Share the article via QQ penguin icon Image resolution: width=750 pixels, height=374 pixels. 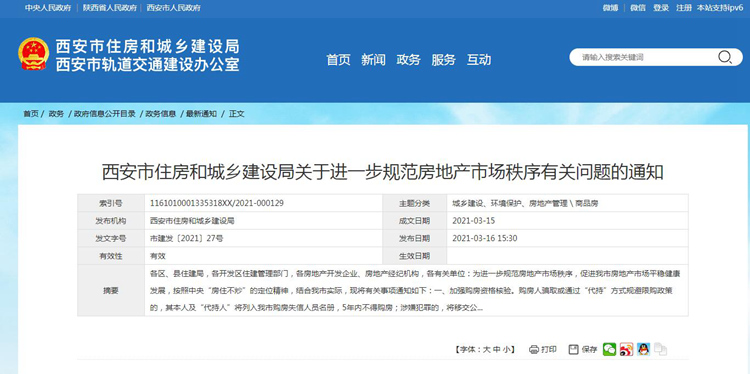643,349
